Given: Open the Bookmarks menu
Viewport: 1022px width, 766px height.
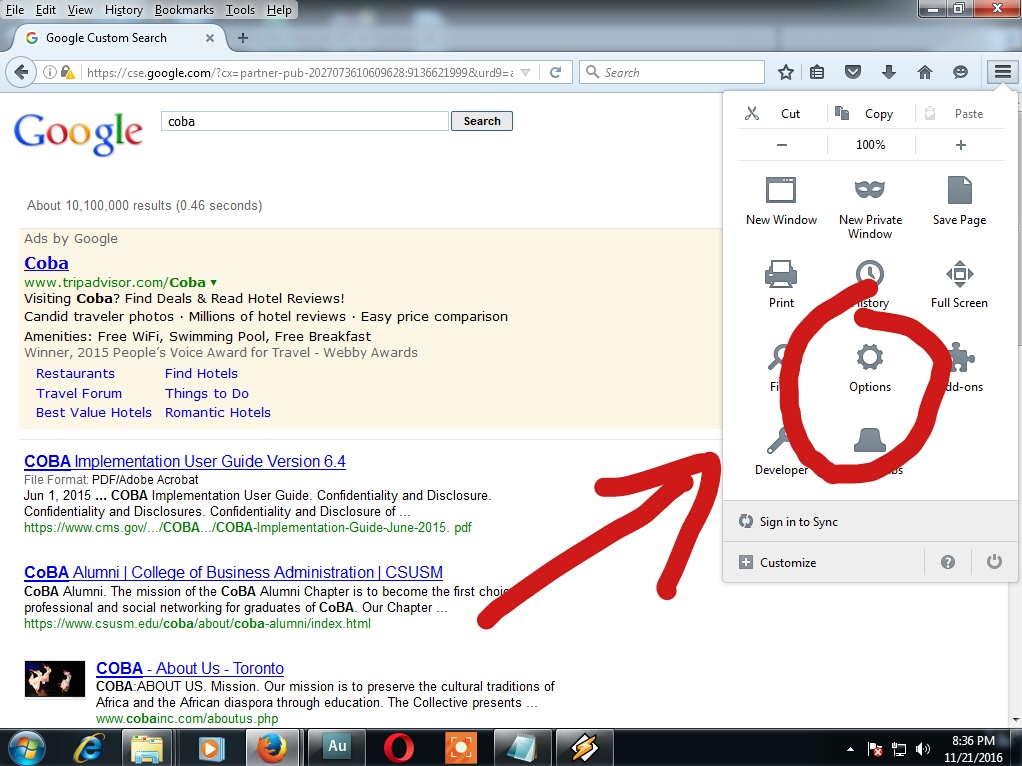Looking at the screenshot, I should pos(184,10).
